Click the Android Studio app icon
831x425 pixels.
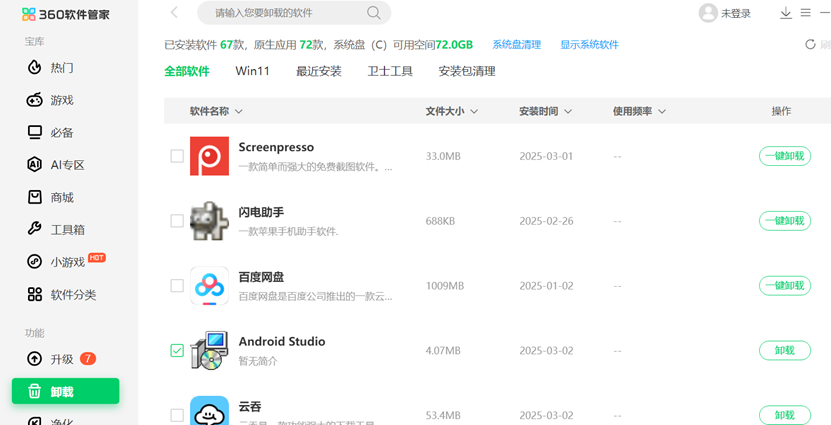tap(209, 350)
